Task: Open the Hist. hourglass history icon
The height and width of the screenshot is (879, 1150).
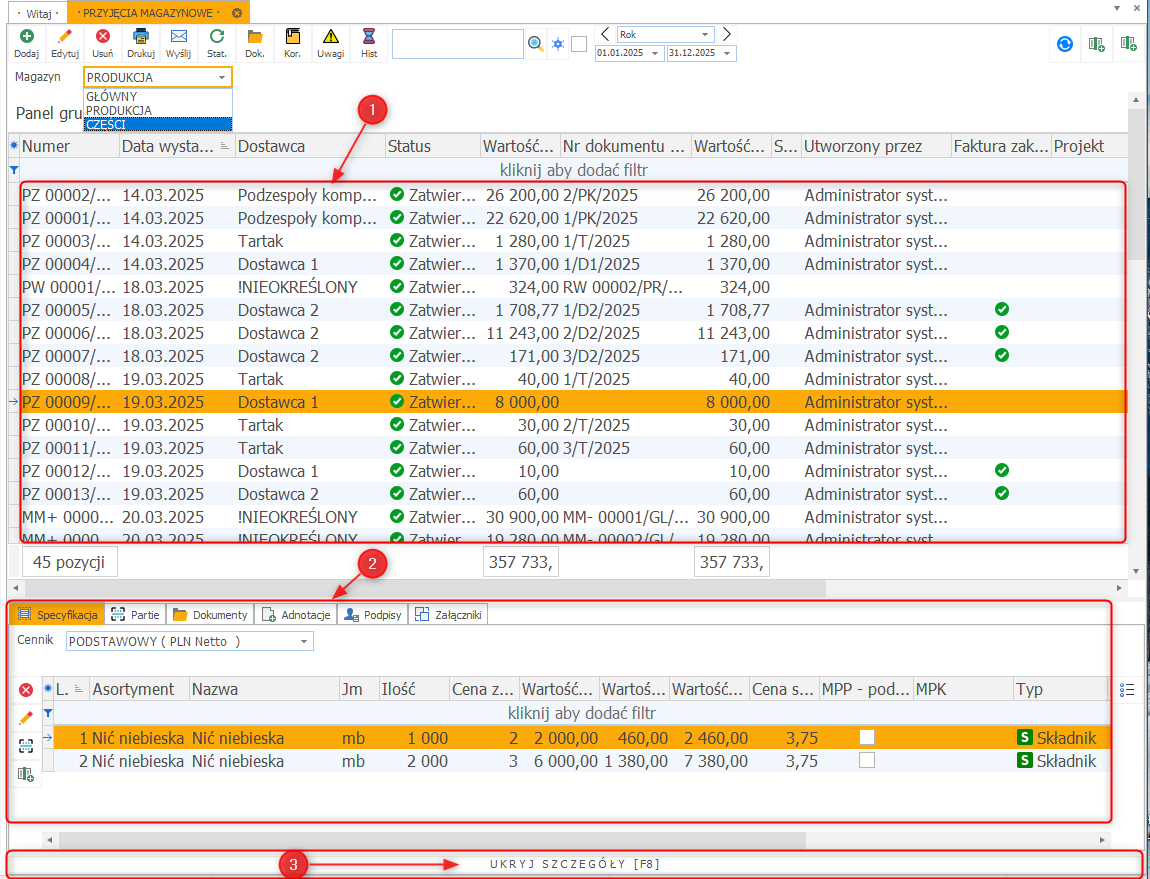Action: (369, 38)
